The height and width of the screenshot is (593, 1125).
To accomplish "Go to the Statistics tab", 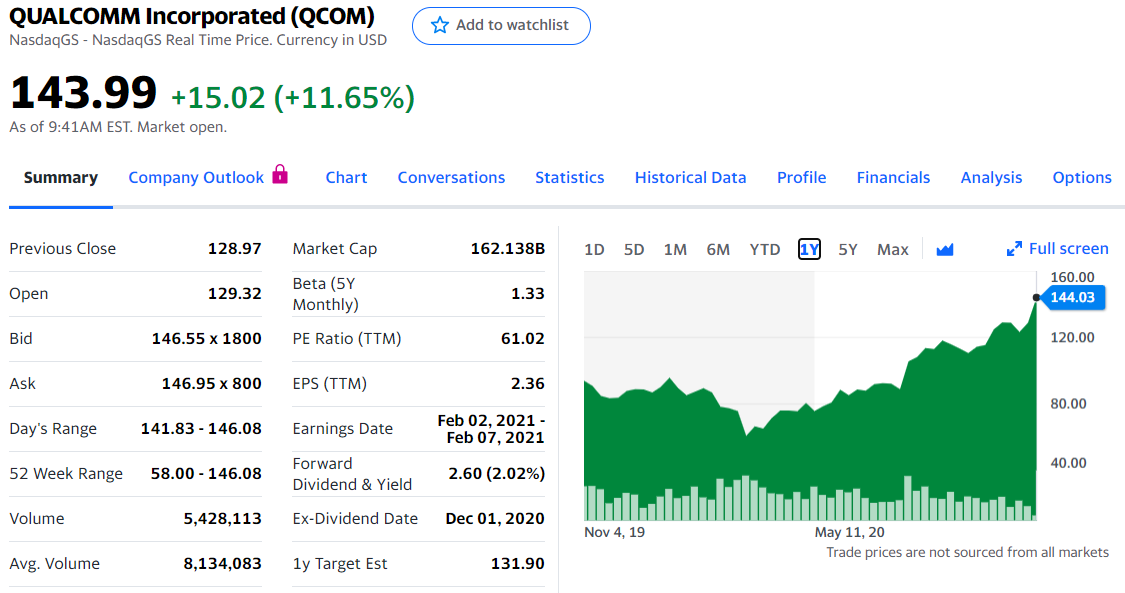I will pyautogui.click(x=570, y=178).
